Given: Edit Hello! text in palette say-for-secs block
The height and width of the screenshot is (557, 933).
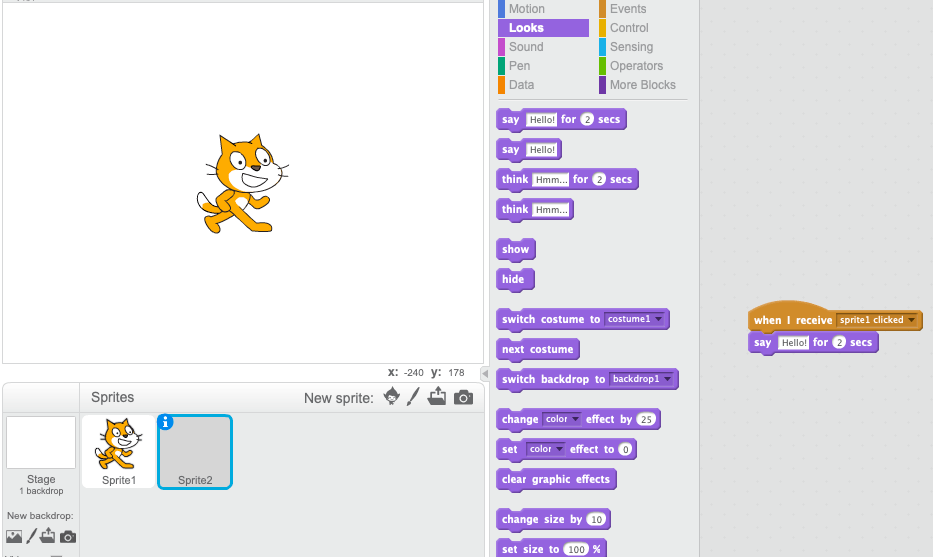Looking at the screenshot, I should pos(542,120).
